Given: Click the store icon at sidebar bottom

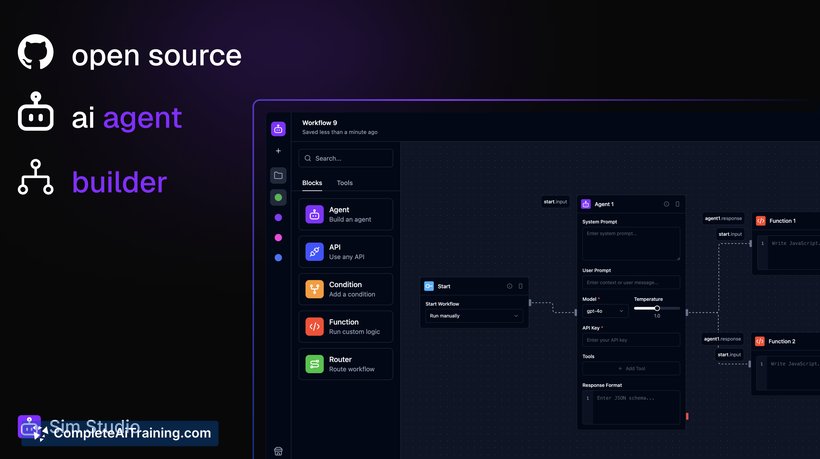Looking at the screenshot, I should tap(278, 451).
